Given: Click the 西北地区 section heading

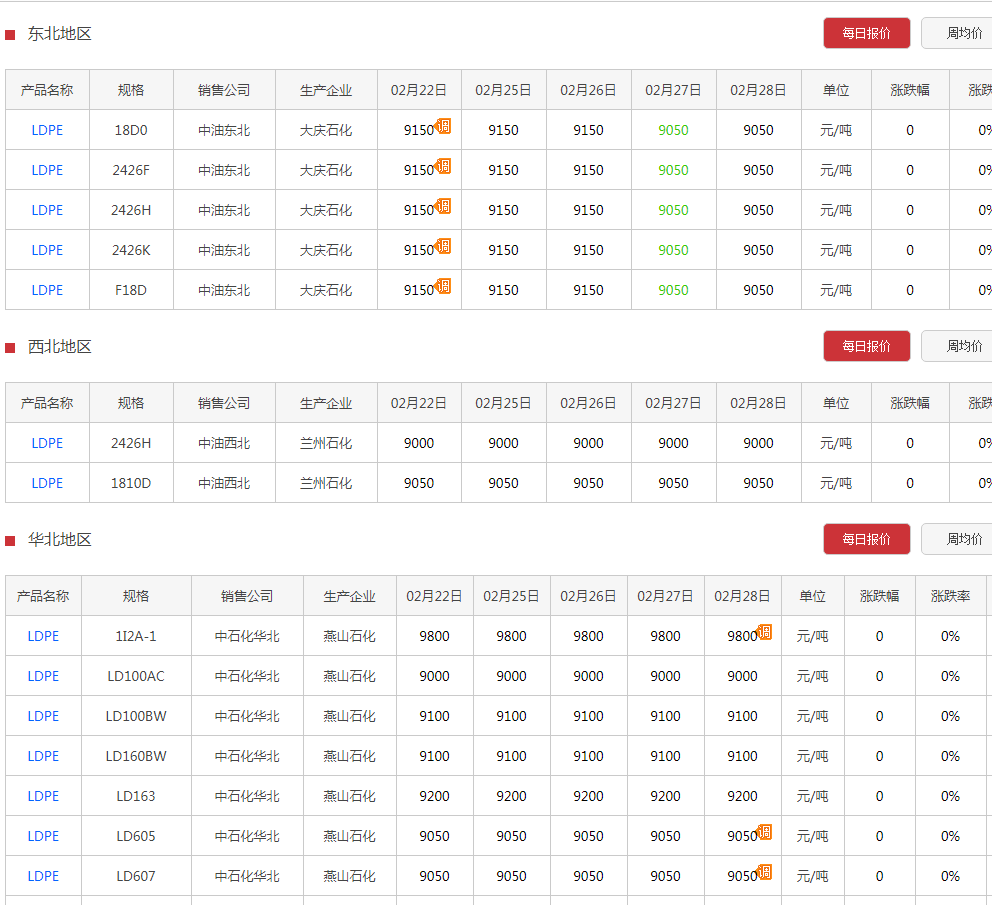Looking at the screenshot, I should (59, 347).
